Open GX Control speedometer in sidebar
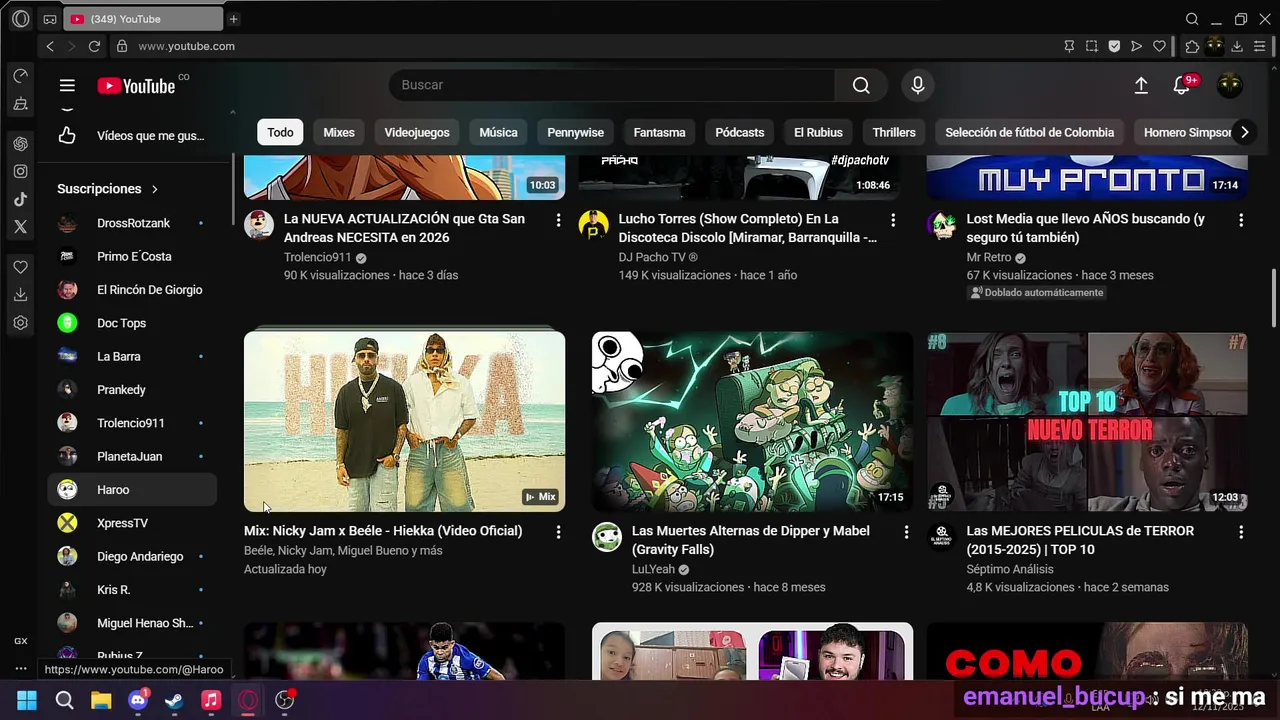The image size is (1280, 720). tap(20, 76)
